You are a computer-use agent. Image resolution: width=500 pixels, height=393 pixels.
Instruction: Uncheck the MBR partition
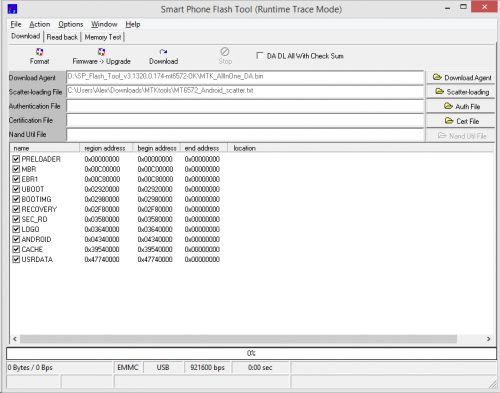16,169
